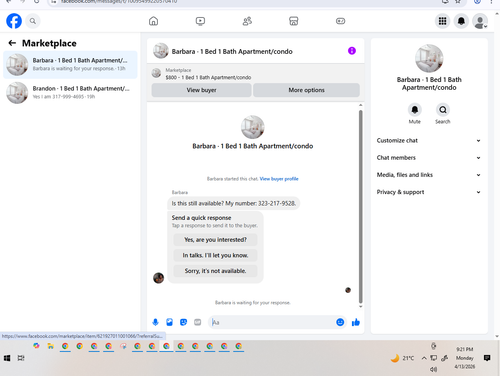Open the Facebook search magnifier
This screenshot has width=500, height=376.
pyautogui.click(x=33, y=21)
